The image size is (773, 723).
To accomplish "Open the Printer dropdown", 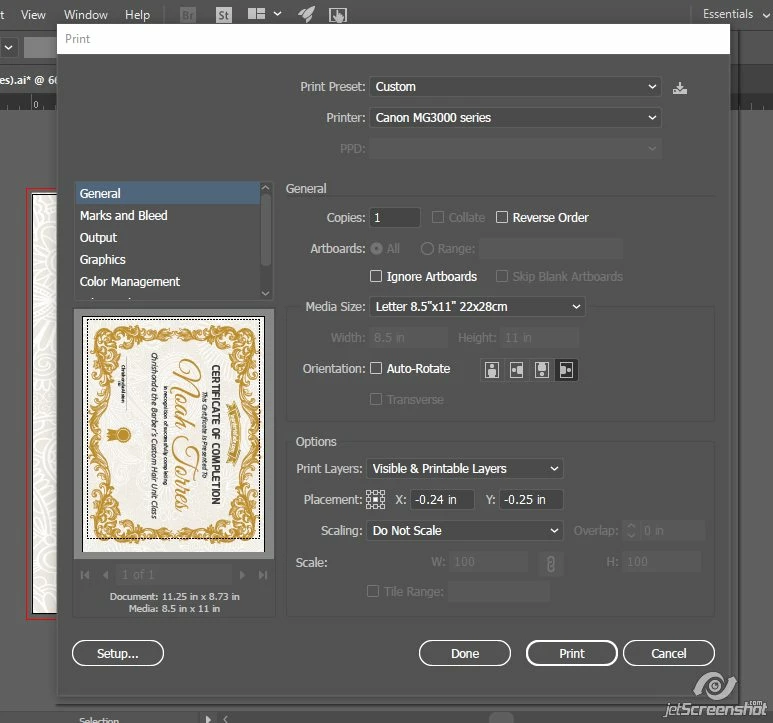I will (x=515, y=118).
